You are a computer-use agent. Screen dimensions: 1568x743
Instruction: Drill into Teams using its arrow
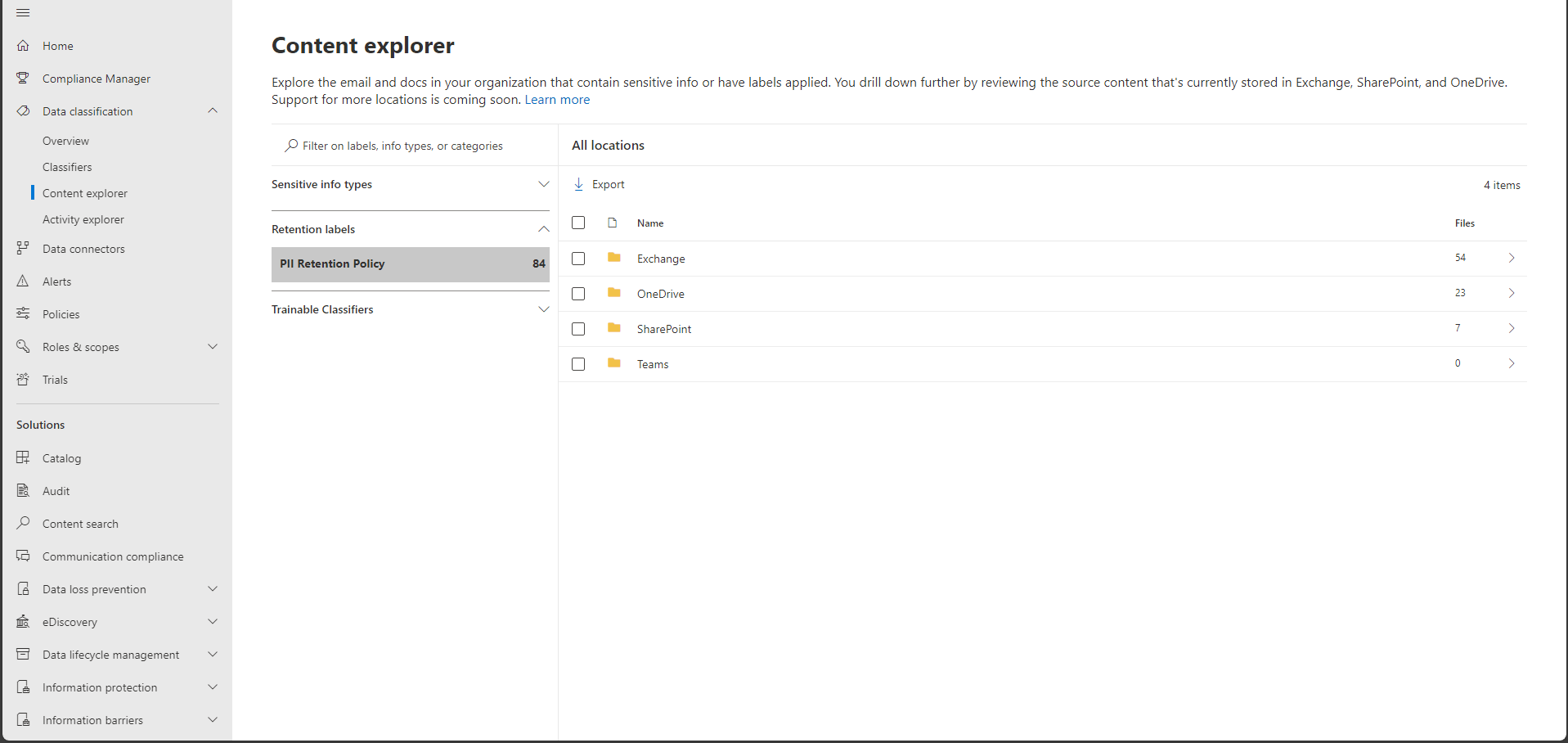tap(1512, 363)
